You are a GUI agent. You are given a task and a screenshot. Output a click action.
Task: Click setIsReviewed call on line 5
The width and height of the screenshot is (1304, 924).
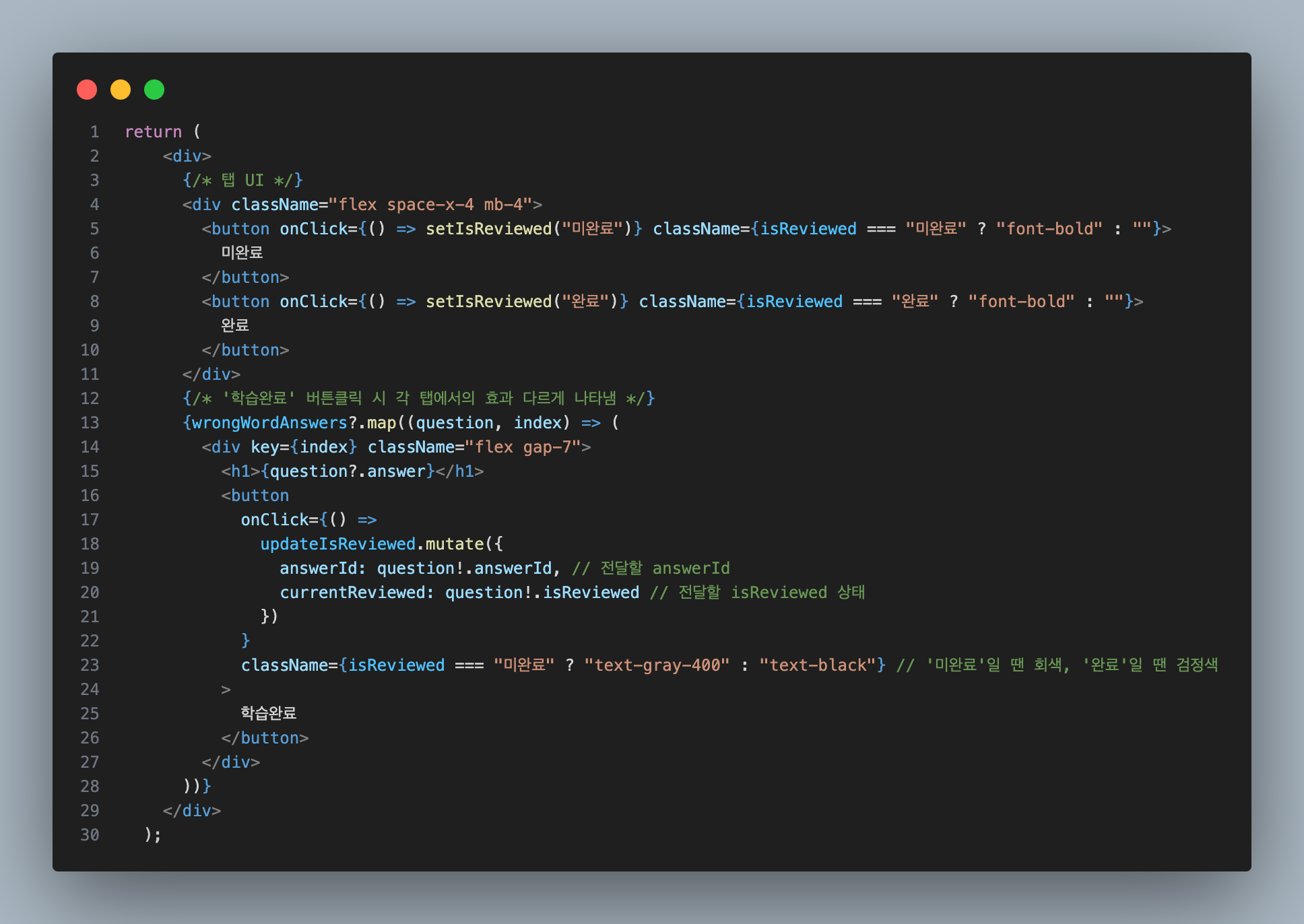click(x=488, y=229)
